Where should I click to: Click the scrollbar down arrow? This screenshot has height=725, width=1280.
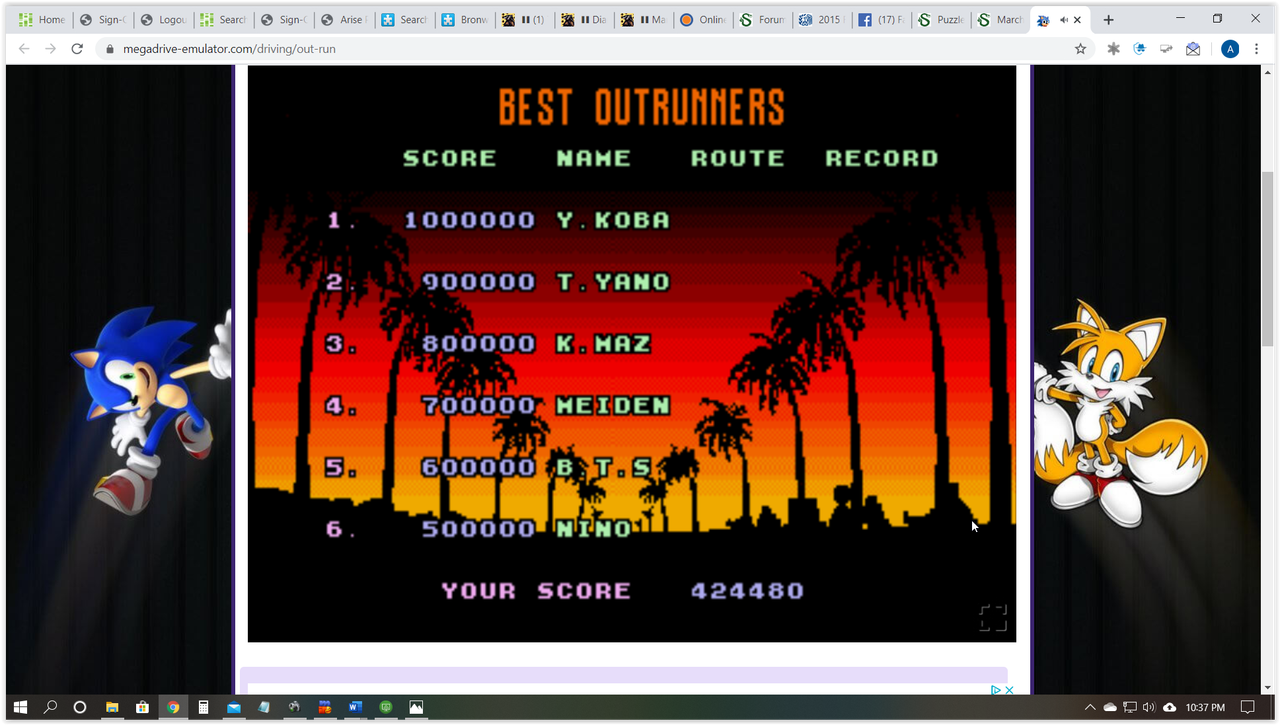(1267, 687)
